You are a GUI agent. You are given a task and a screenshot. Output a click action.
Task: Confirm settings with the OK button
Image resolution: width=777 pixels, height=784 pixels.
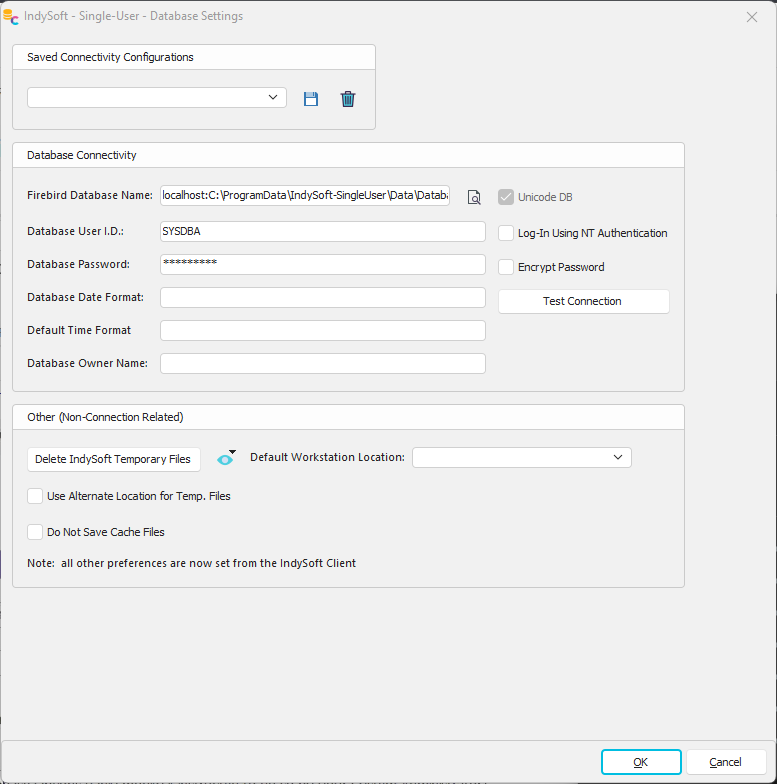pos(641,762)
